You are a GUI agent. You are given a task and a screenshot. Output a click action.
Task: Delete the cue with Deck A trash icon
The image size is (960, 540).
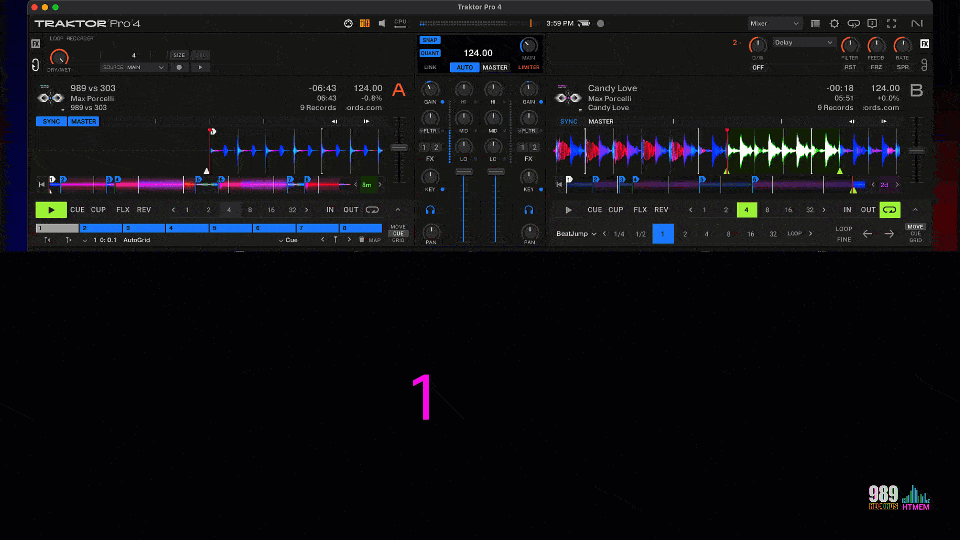click(x=361, y=240)
